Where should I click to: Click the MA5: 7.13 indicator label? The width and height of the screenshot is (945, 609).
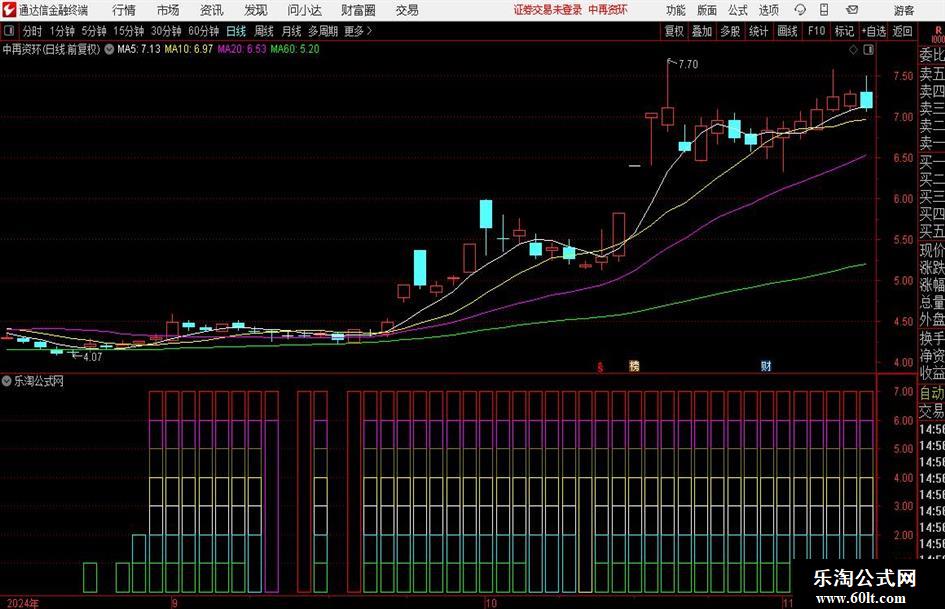coord(139,49)
